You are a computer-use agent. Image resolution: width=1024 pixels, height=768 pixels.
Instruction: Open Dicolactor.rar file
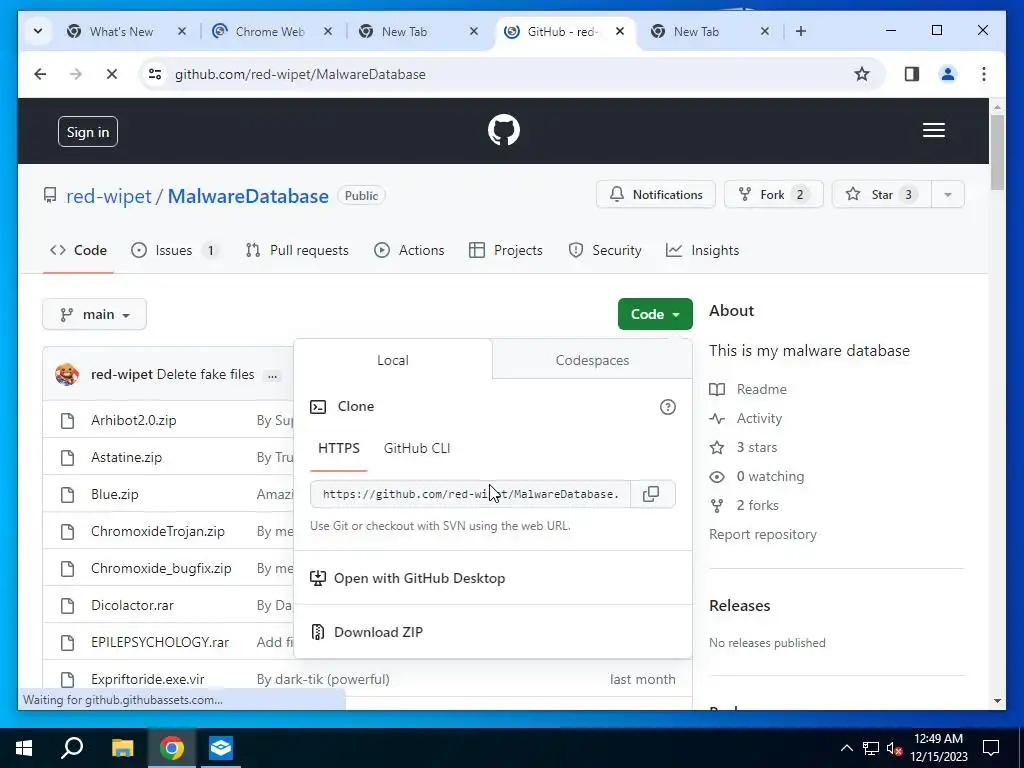[x=133, y=605]
